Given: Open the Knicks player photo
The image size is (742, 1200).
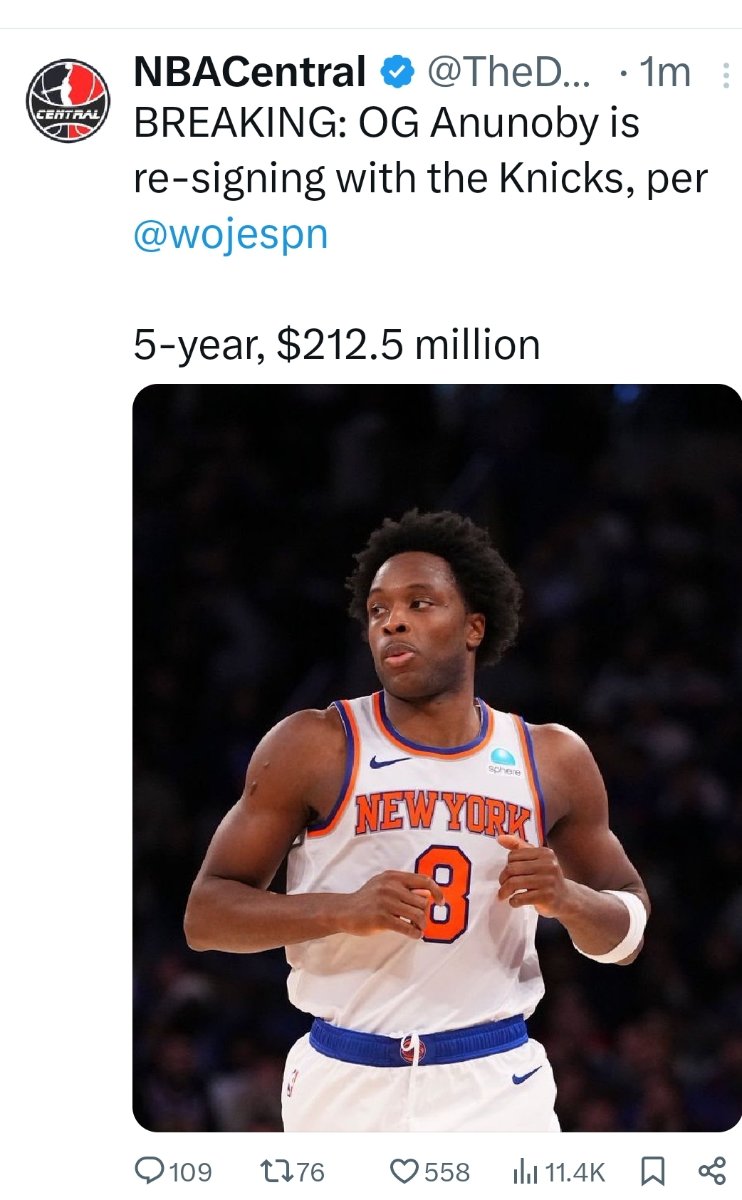Looking at the screenshot, I should [437, 758].
